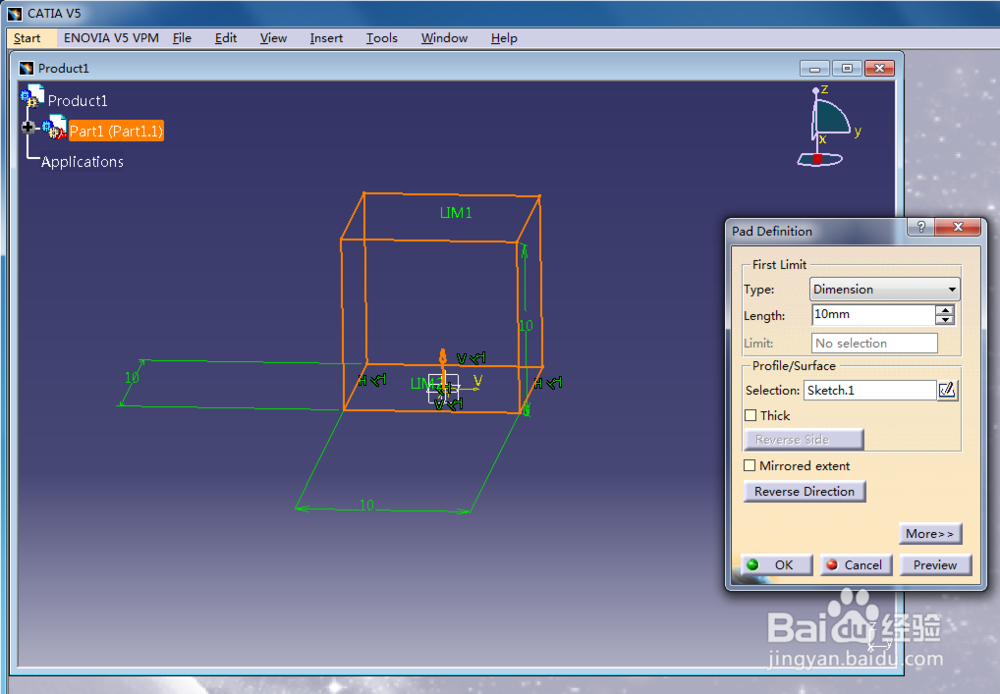This screenshot has height=694, width=1000.
Task: Open the Window menu
Action: pos(444,38)
